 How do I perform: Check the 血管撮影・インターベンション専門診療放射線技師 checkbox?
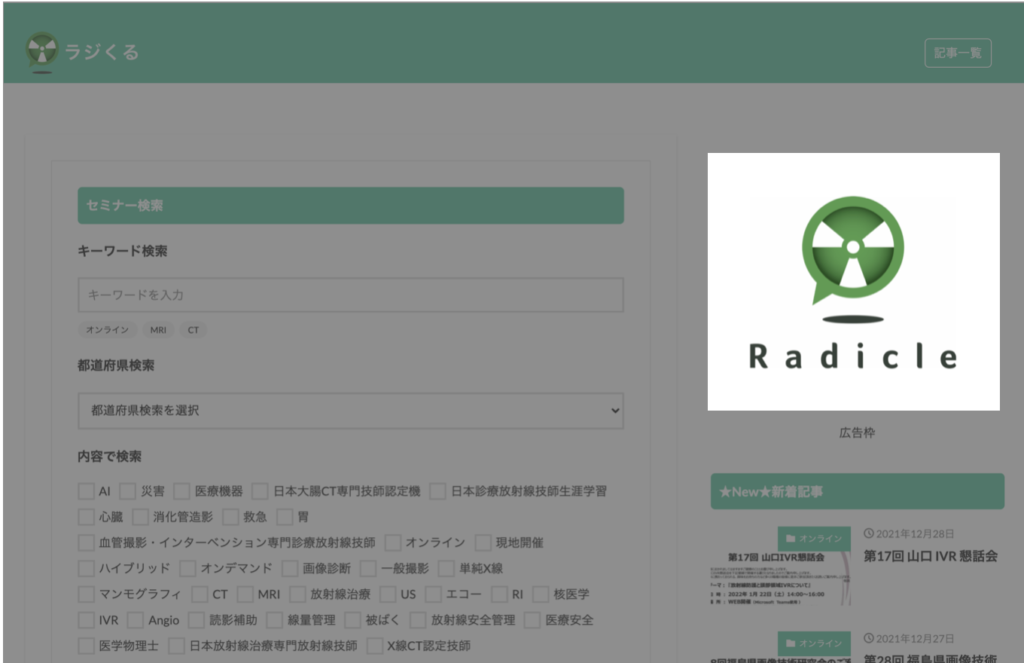click(86, 542)
